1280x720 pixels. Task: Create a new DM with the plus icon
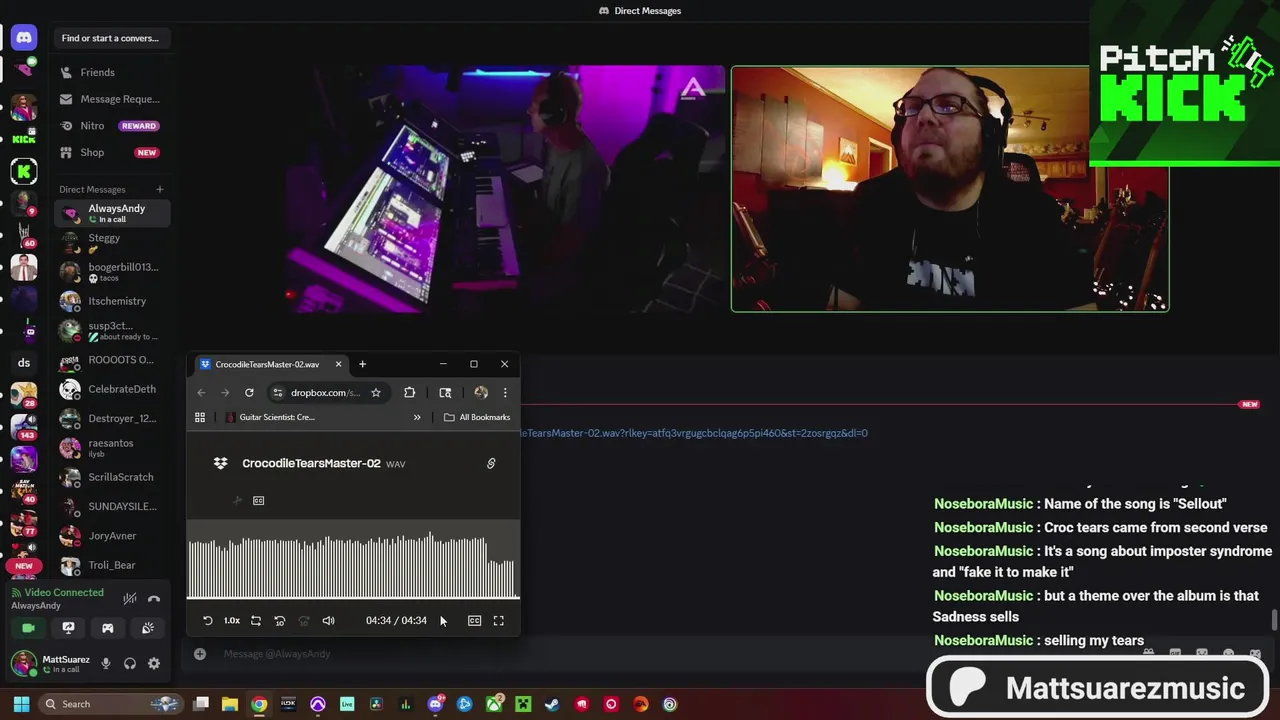[159, 189]
